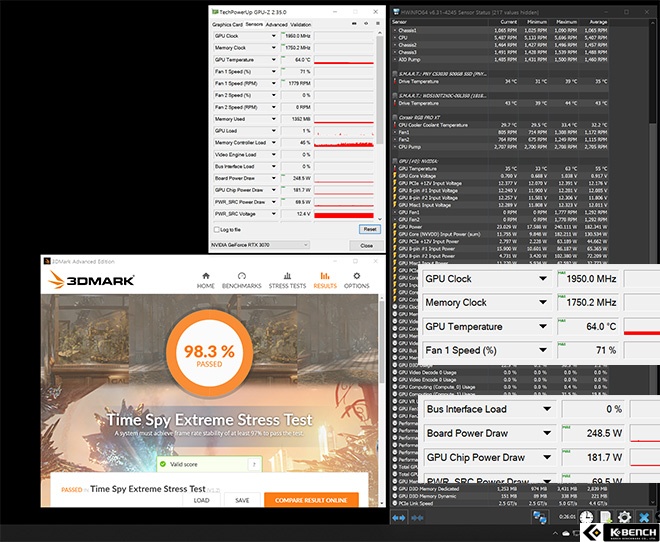Click the GPU-Z sensors vertical scrollbar

(380, 90)
